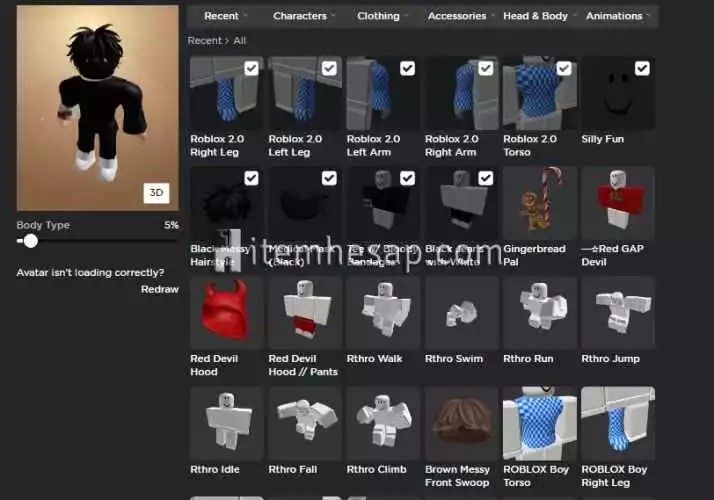Uncheck the Silly Fun face checkbox
Viewport: 714px width, 500px height.
coord(642,68)
